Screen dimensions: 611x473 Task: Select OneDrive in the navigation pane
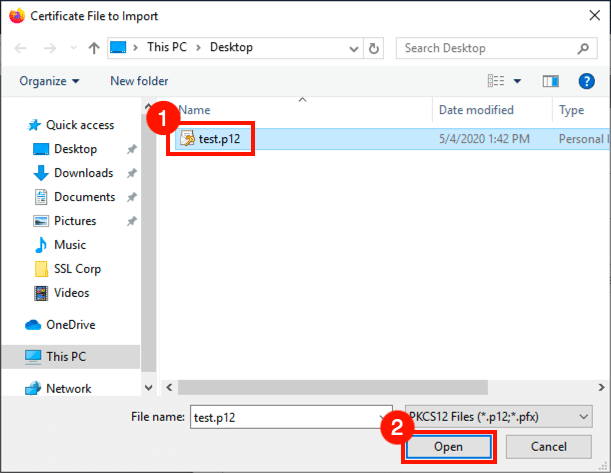click(x=72, y=324)
